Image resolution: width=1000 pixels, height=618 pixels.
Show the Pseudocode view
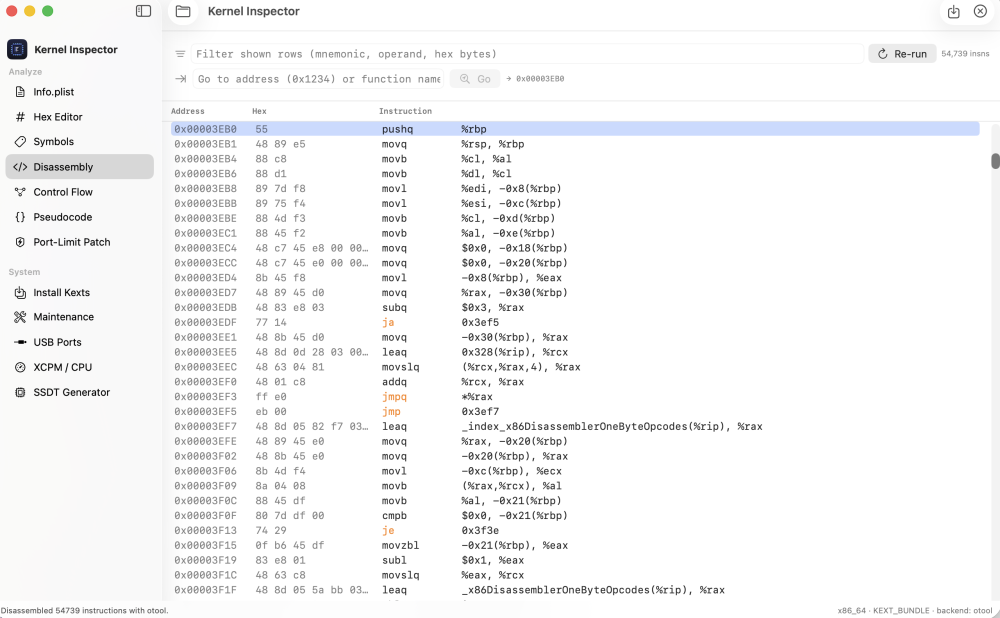click(x=80, y=217)
